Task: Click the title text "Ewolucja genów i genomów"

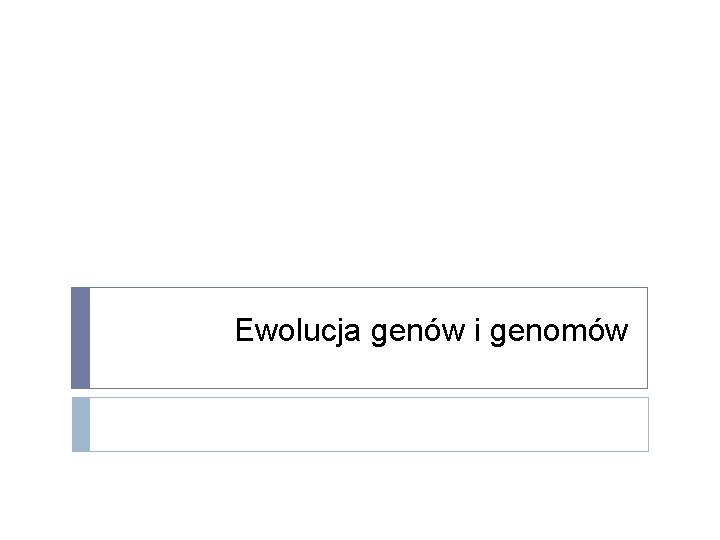Action: coord(431,331)
